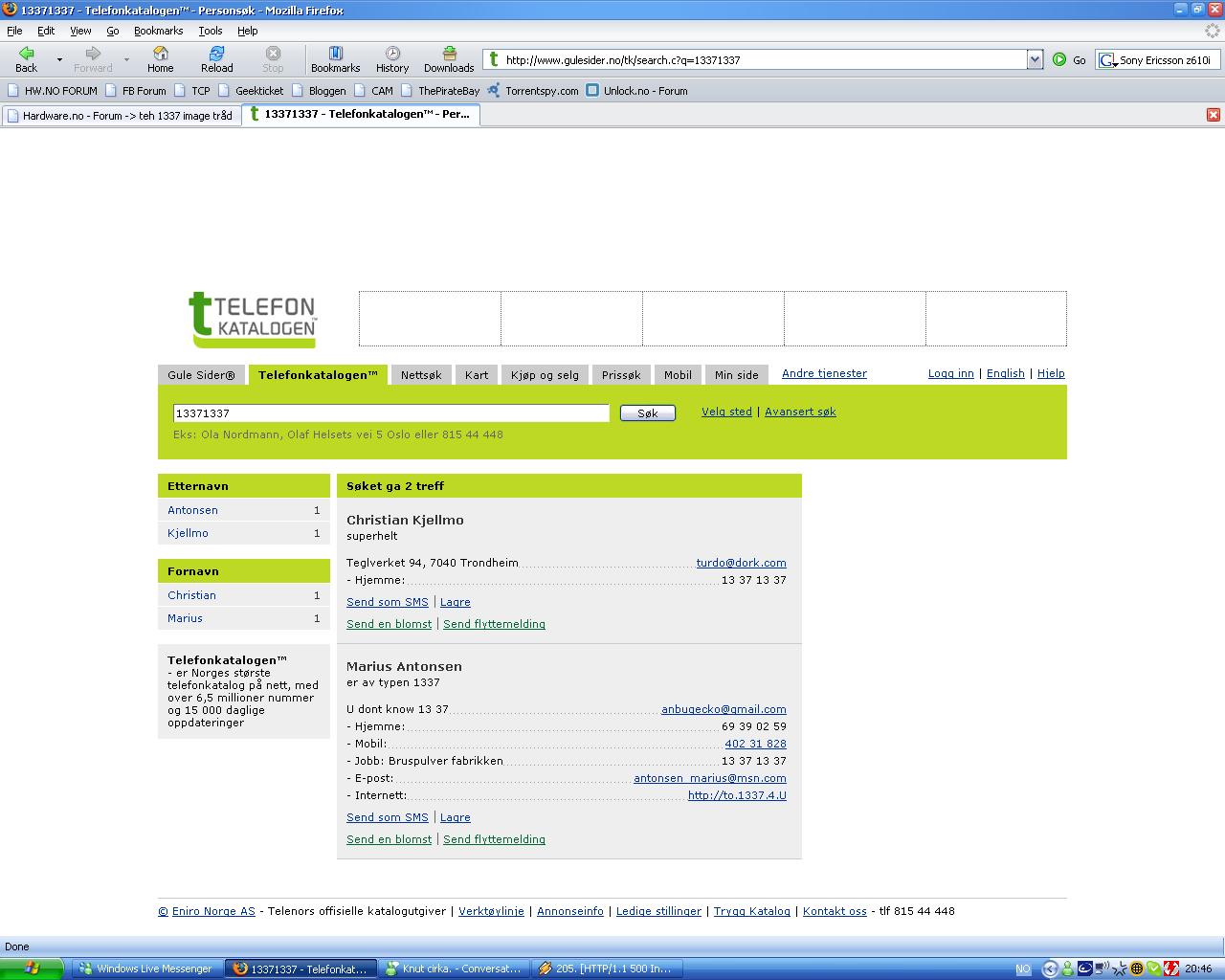Filter by surname Antonsen
1225x980 pixels.
click(192, 510)
